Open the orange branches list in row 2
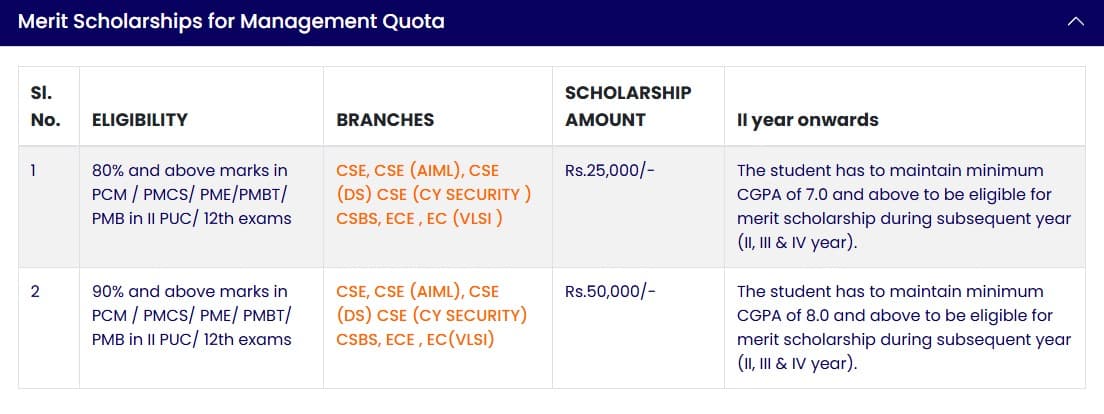This screenshot has width=1104, height=414. point(432,316)
